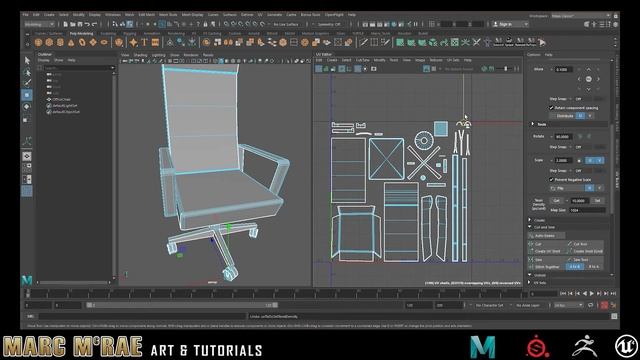Open the Mesh Tools menu
The height and width of the screenshot is (360, 640).
pyautogui.click(x=168, y=15)
